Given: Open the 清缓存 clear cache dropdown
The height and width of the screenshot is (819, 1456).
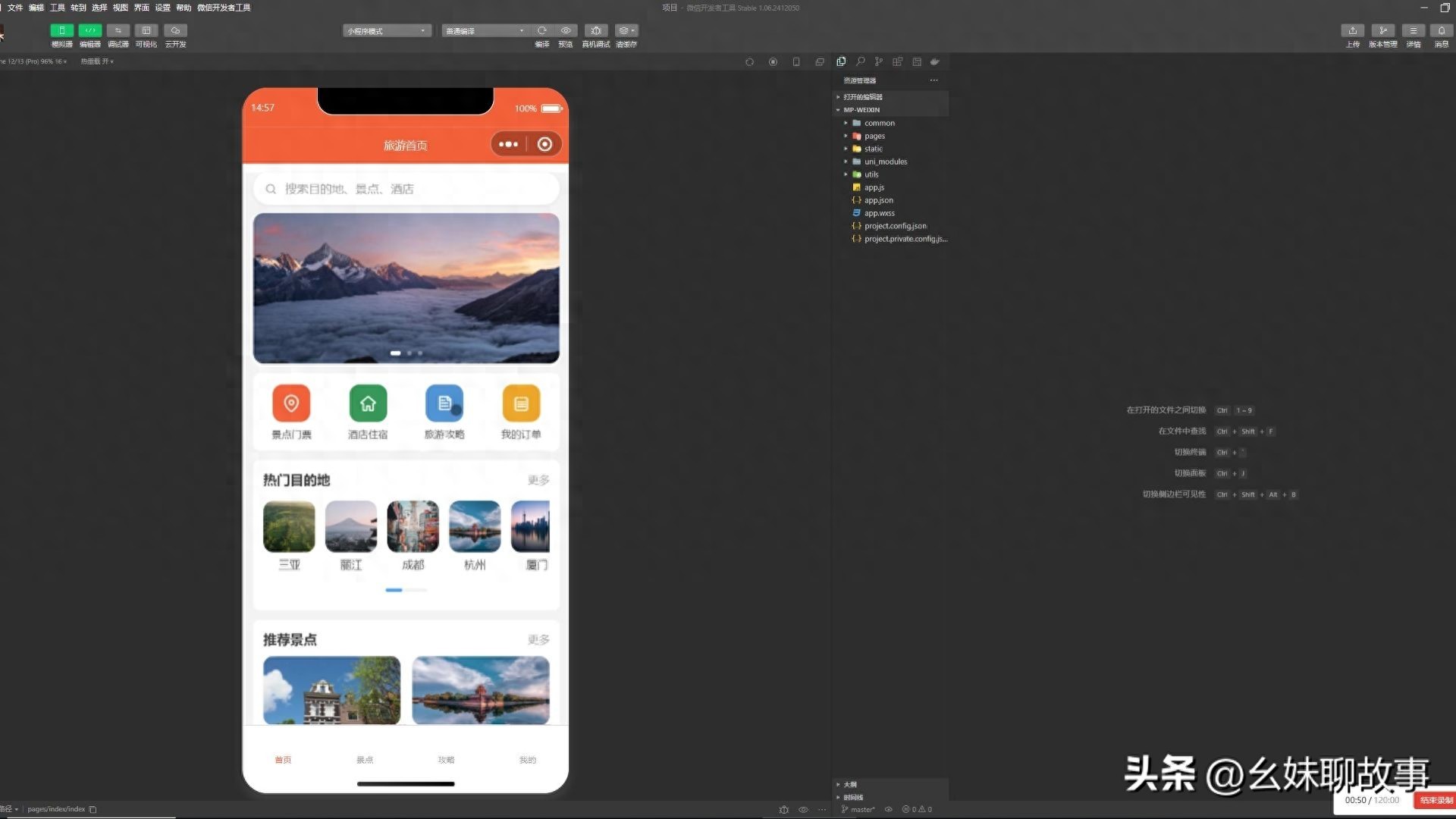Looking at the screenshot, I should pos(626,30).
